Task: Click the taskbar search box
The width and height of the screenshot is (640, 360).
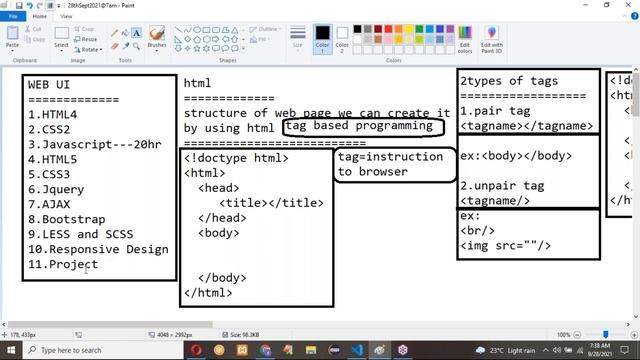Action: [103, 350]
